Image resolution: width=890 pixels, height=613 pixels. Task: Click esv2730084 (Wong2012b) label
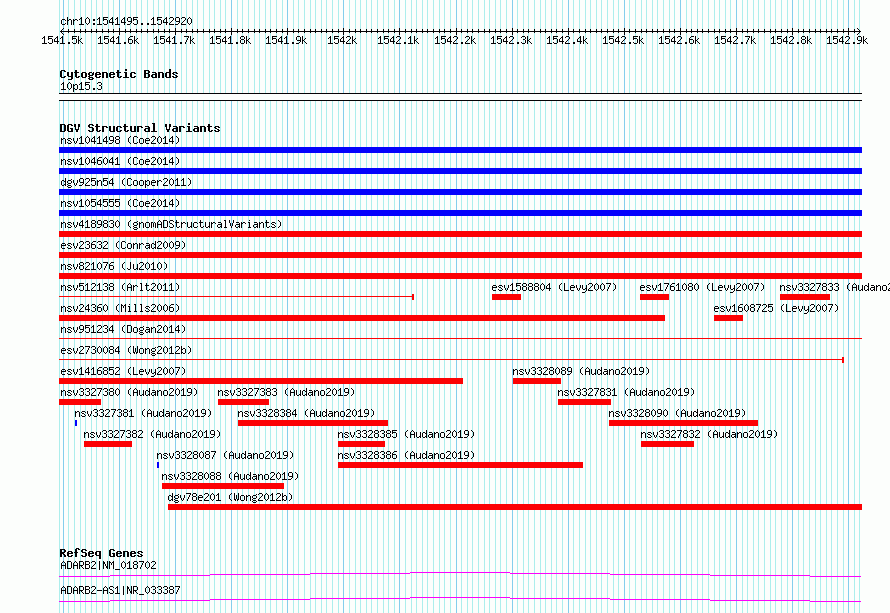click(x=126, y=350)
